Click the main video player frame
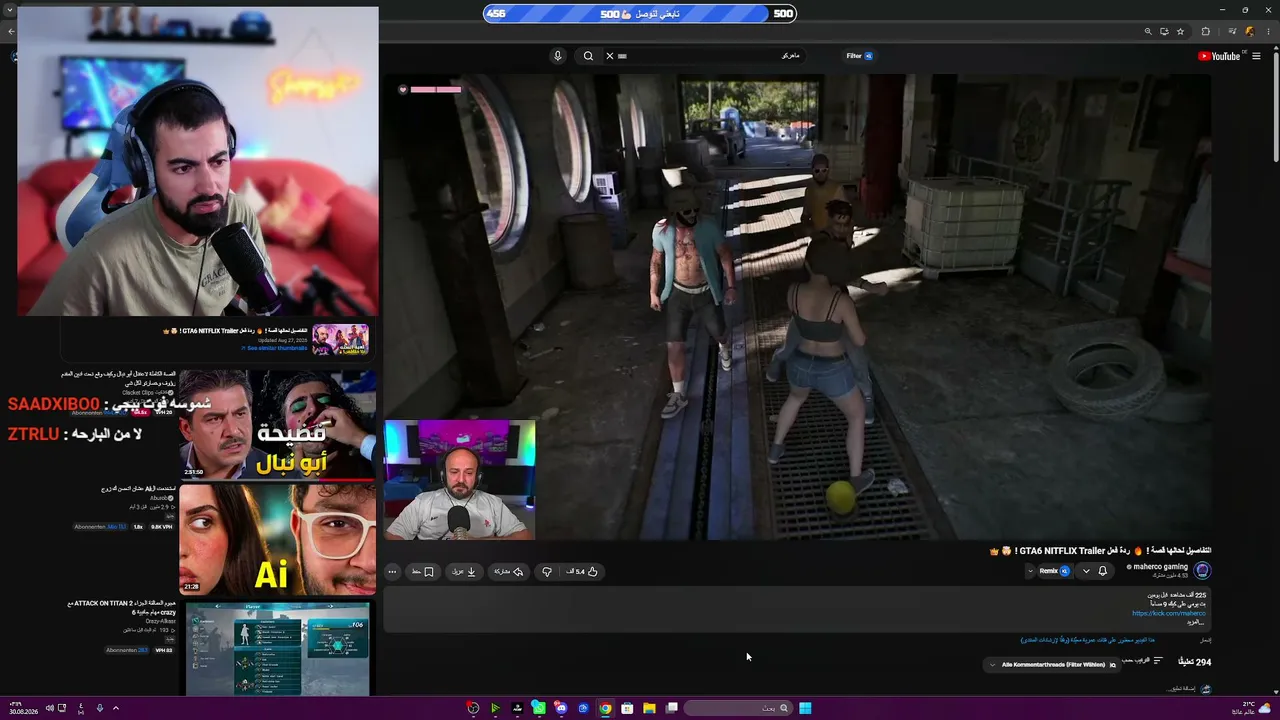Viewport: 1280px width, 720px height. pos(797,307)
